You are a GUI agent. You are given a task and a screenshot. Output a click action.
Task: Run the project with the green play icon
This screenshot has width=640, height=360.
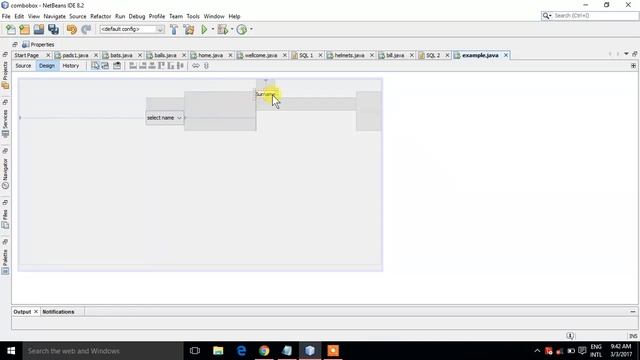click(x=204, y=29)
